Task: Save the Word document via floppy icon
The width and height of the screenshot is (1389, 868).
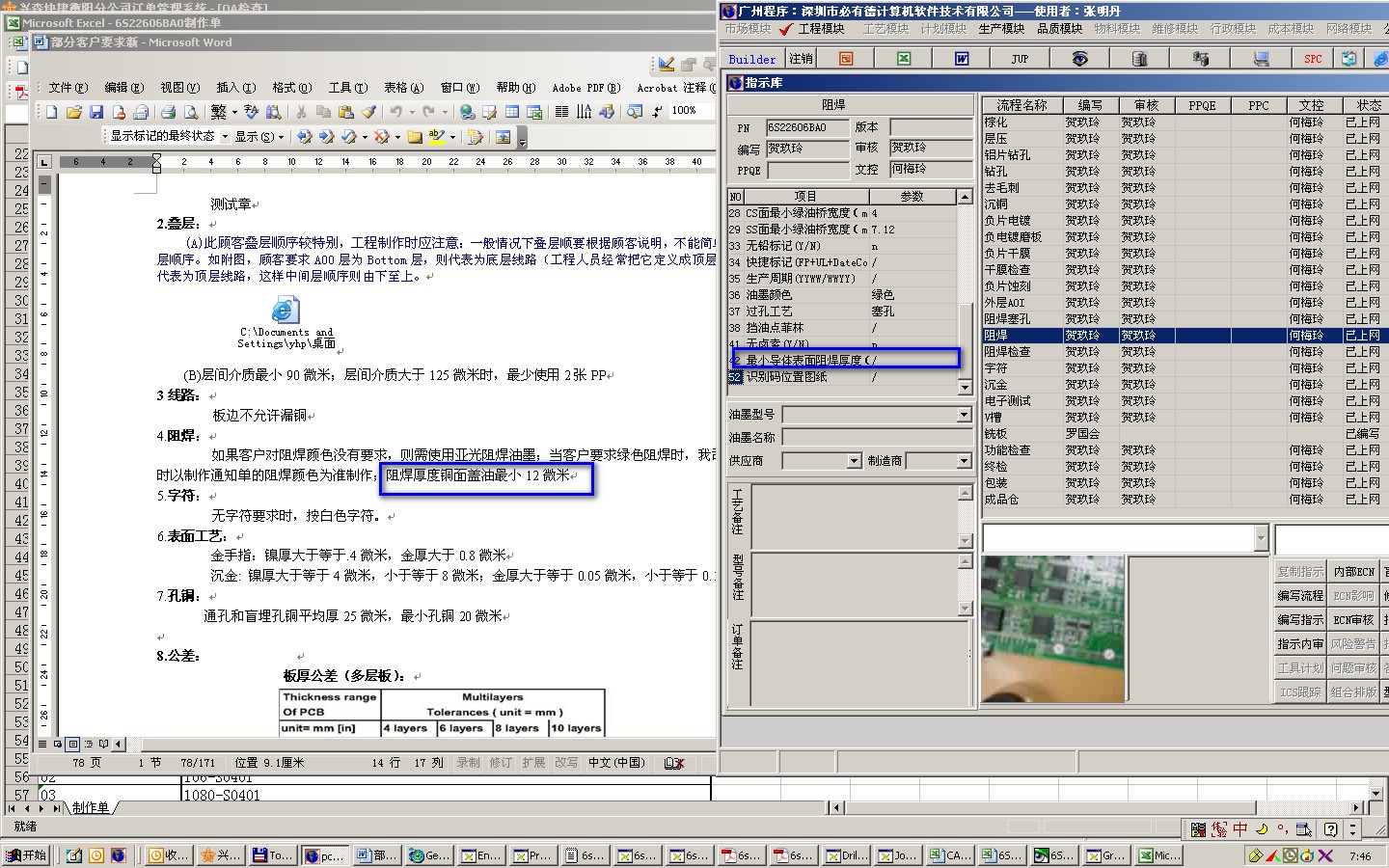Action: (x=96, y=112)
